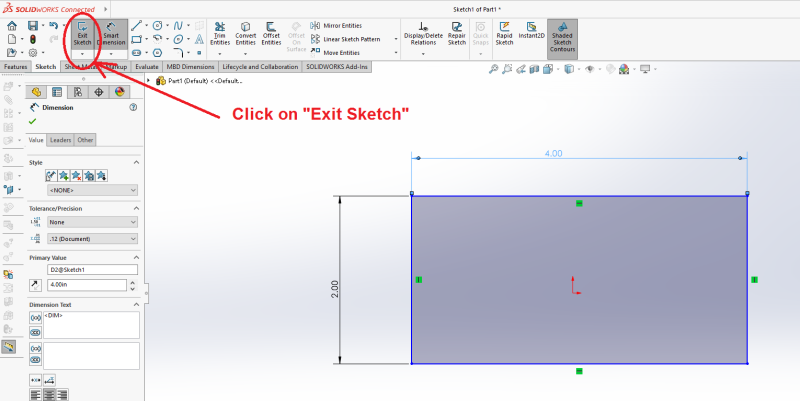
Task: Open the Style <NONE> dropdown
Action: [x=92, y=190]
